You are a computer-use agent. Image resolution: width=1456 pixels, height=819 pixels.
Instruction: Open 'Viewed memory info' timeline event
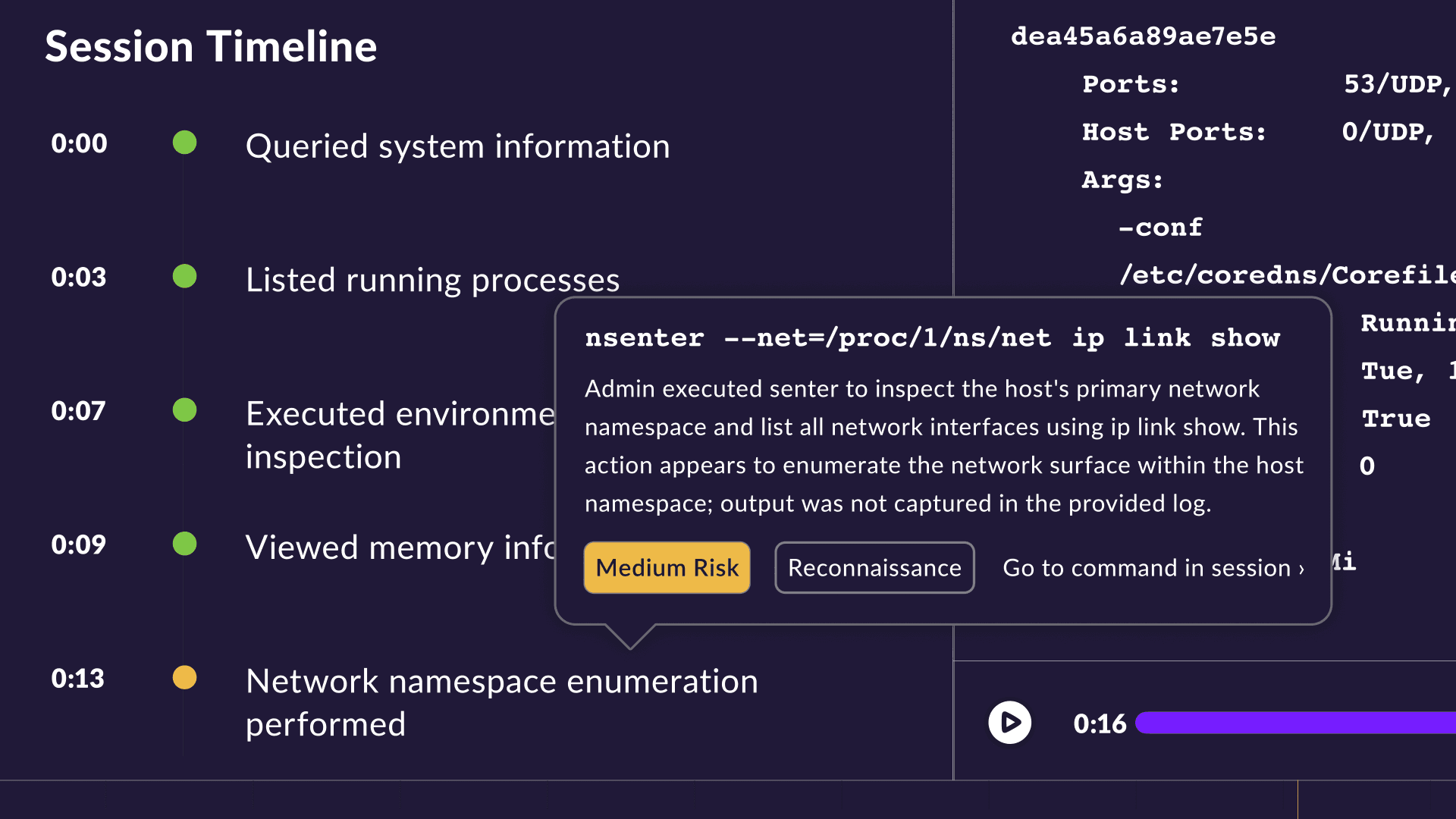point(400,547)
